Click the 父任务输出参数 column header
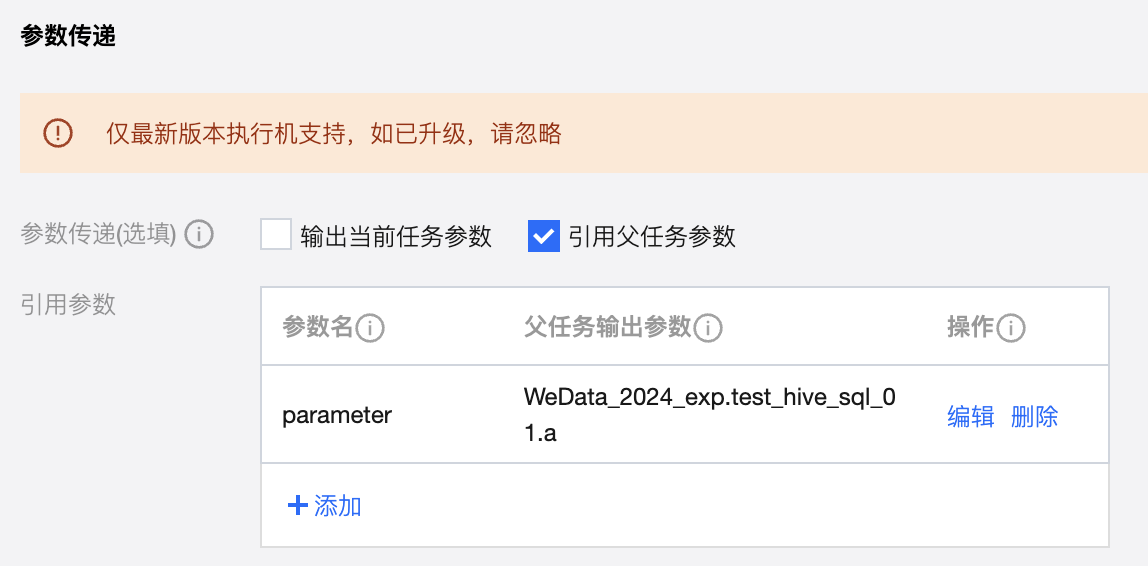The width and height of the screenshot is (1148, 566). (607, 328)
